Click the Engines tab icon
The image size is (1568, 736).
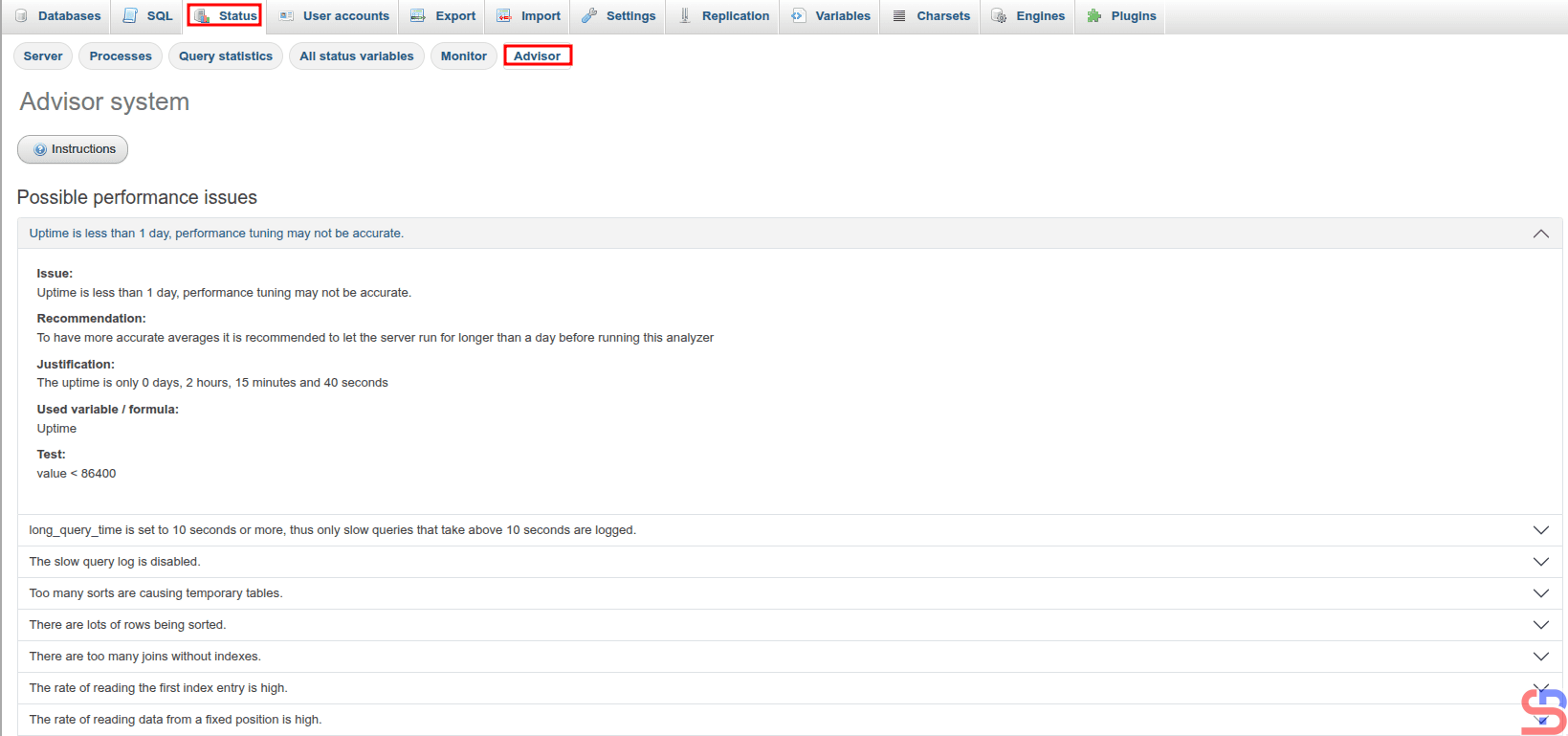(x=999, y=16)
